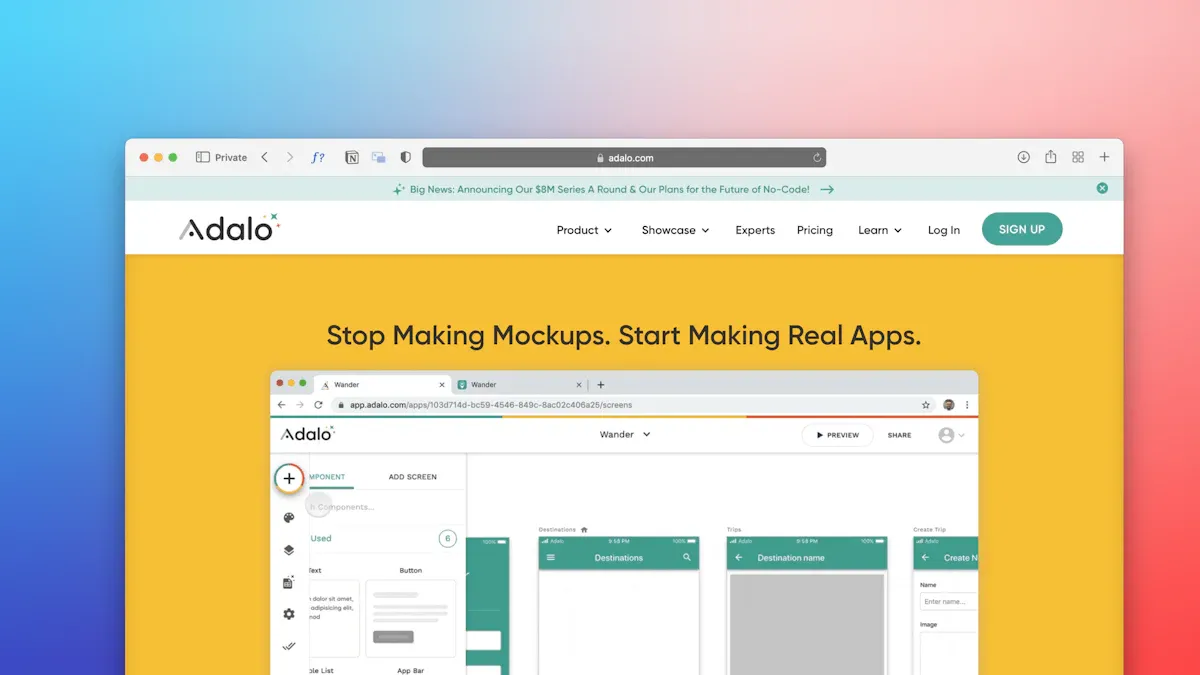Viewport: 1200px width, 675px height.
Task: Expand the Showcase menu
Action: pos(675,230)
